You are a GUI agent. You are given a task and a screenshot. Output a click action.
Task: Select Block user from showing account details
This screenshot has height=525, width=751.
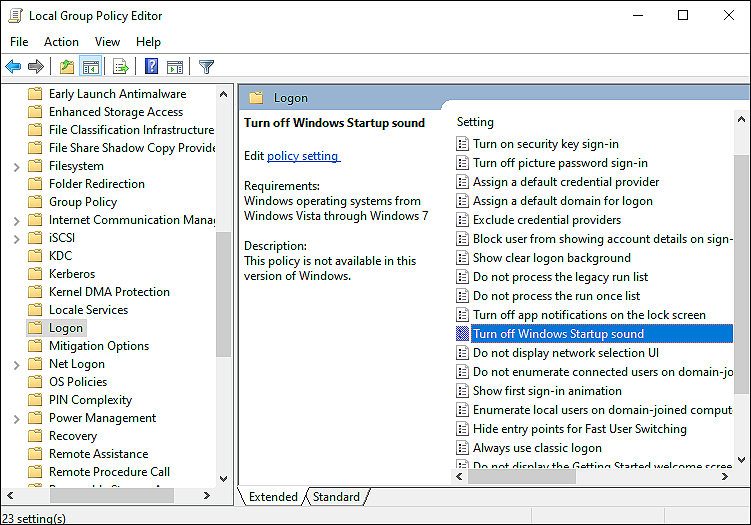click(x=603, y=239)
